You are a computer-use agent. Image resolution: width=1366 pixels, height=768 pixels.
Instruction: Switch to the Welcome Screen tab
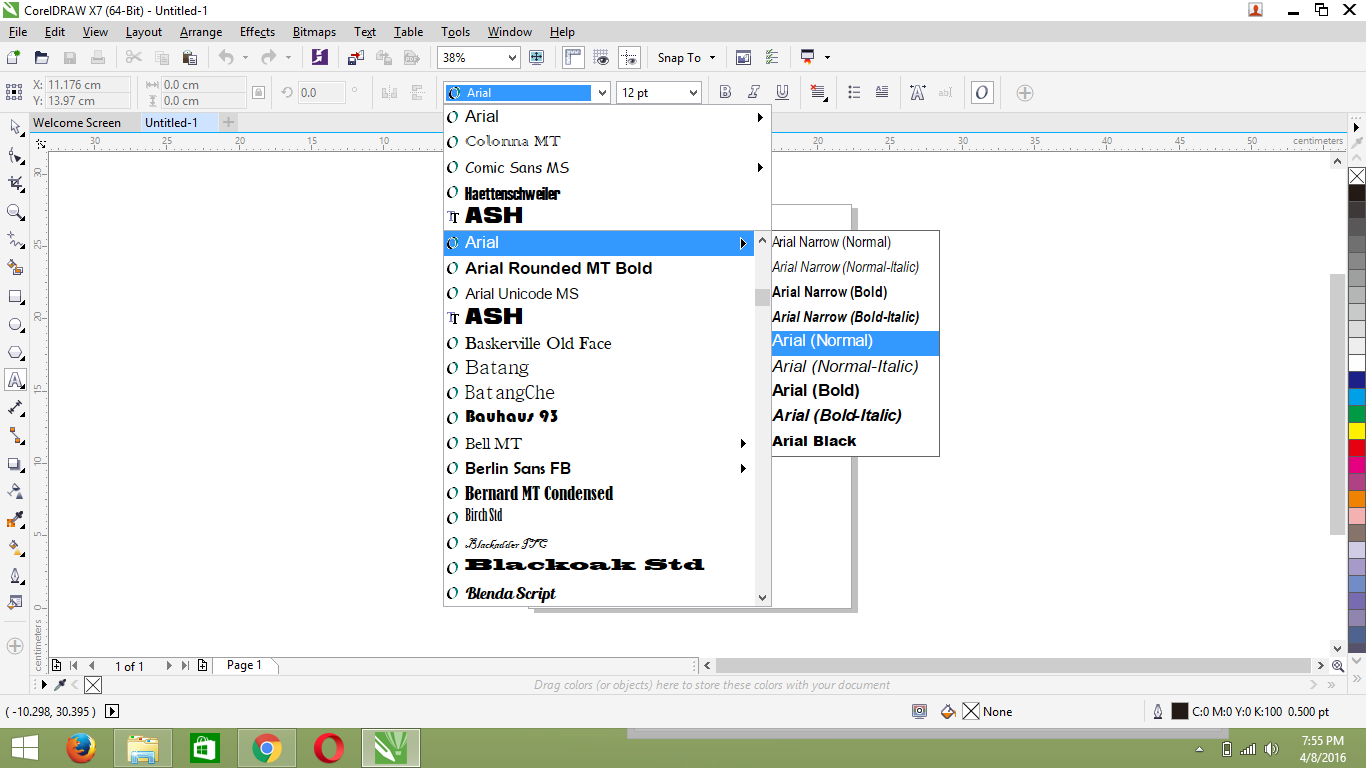pyautogui.click(x=77, y=123)
